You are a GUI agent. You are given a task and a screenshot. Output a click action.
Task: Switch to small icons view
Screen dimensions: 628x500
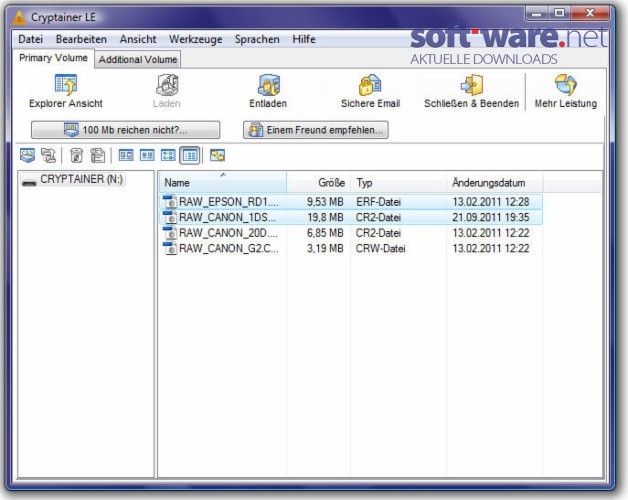click(147, 155)
